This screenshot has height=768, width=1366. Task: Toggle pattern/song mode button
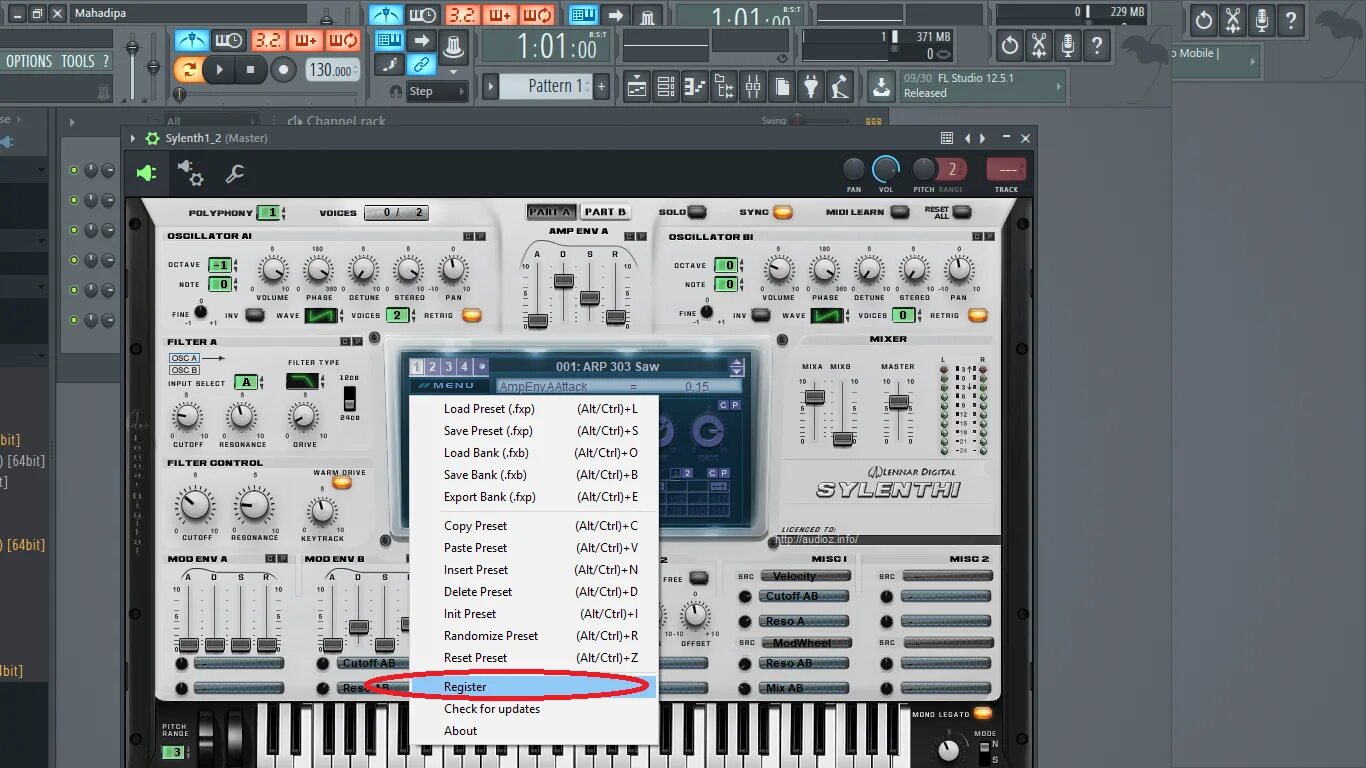point(187,69)
